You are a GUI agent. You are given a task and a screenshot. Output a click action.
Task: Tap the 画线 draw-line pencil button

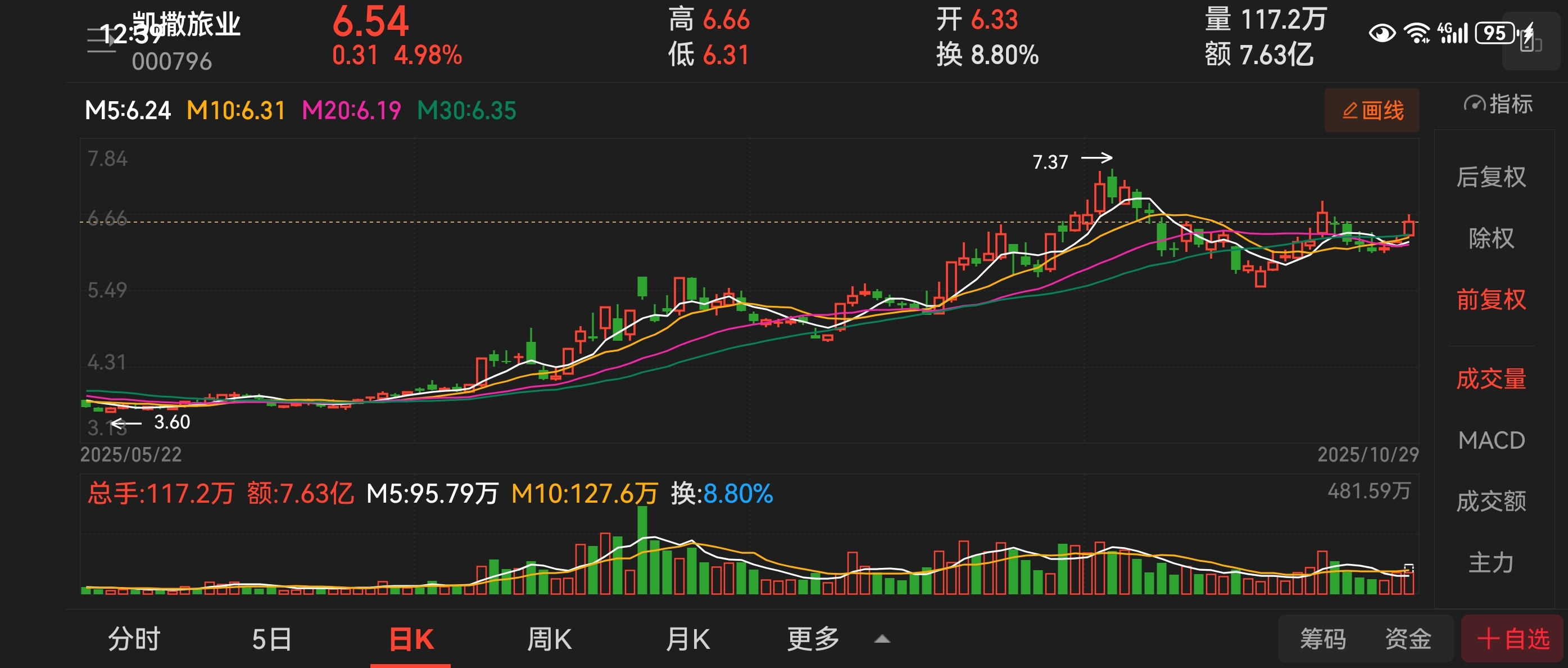pos(1372,110)
